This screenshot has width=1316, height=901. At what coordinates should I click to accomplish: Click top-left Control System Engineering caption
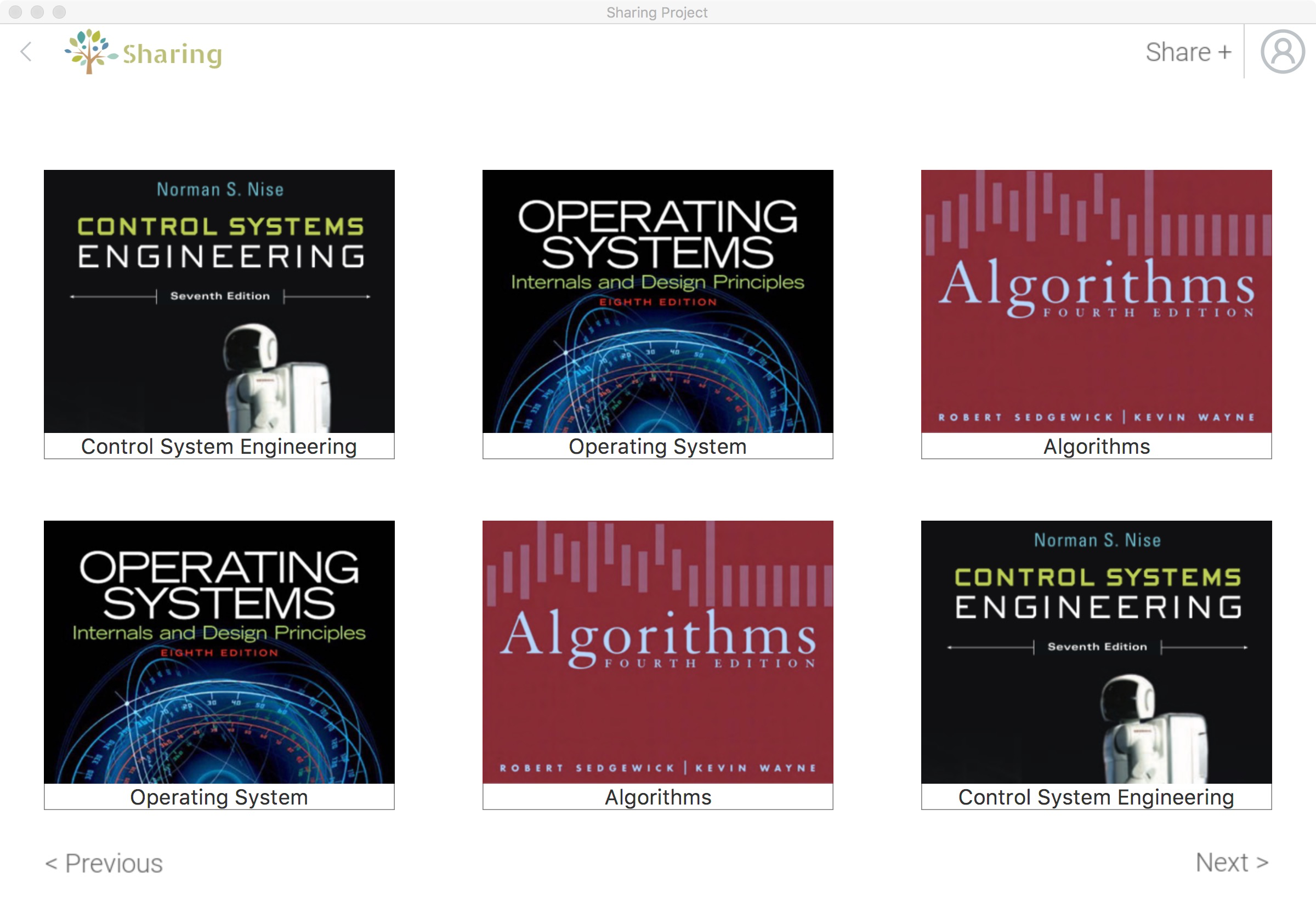219,447
